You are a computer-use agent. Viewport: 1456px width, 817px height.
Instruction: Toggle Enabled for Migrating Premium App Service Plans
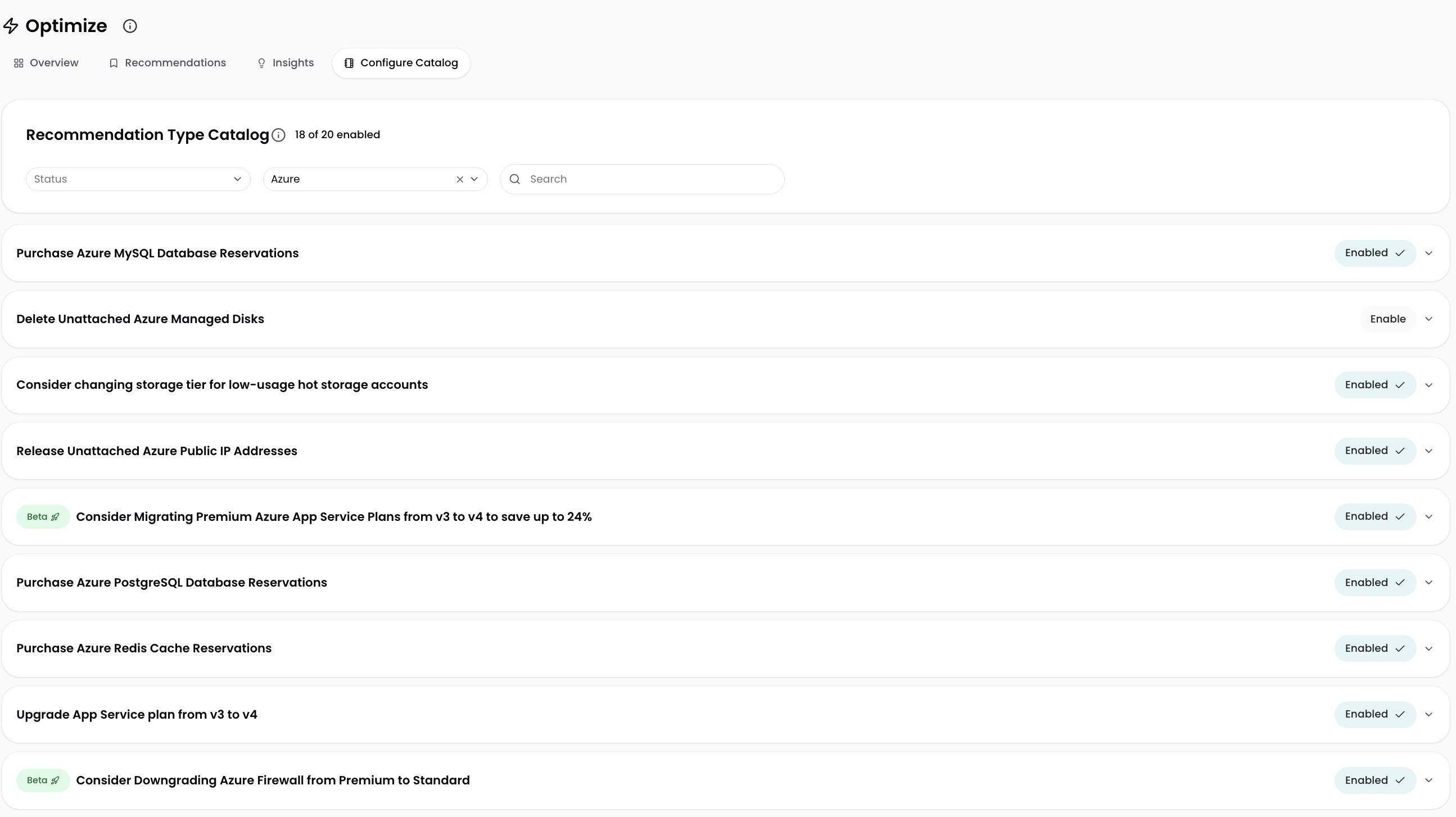coord(1375,516)
